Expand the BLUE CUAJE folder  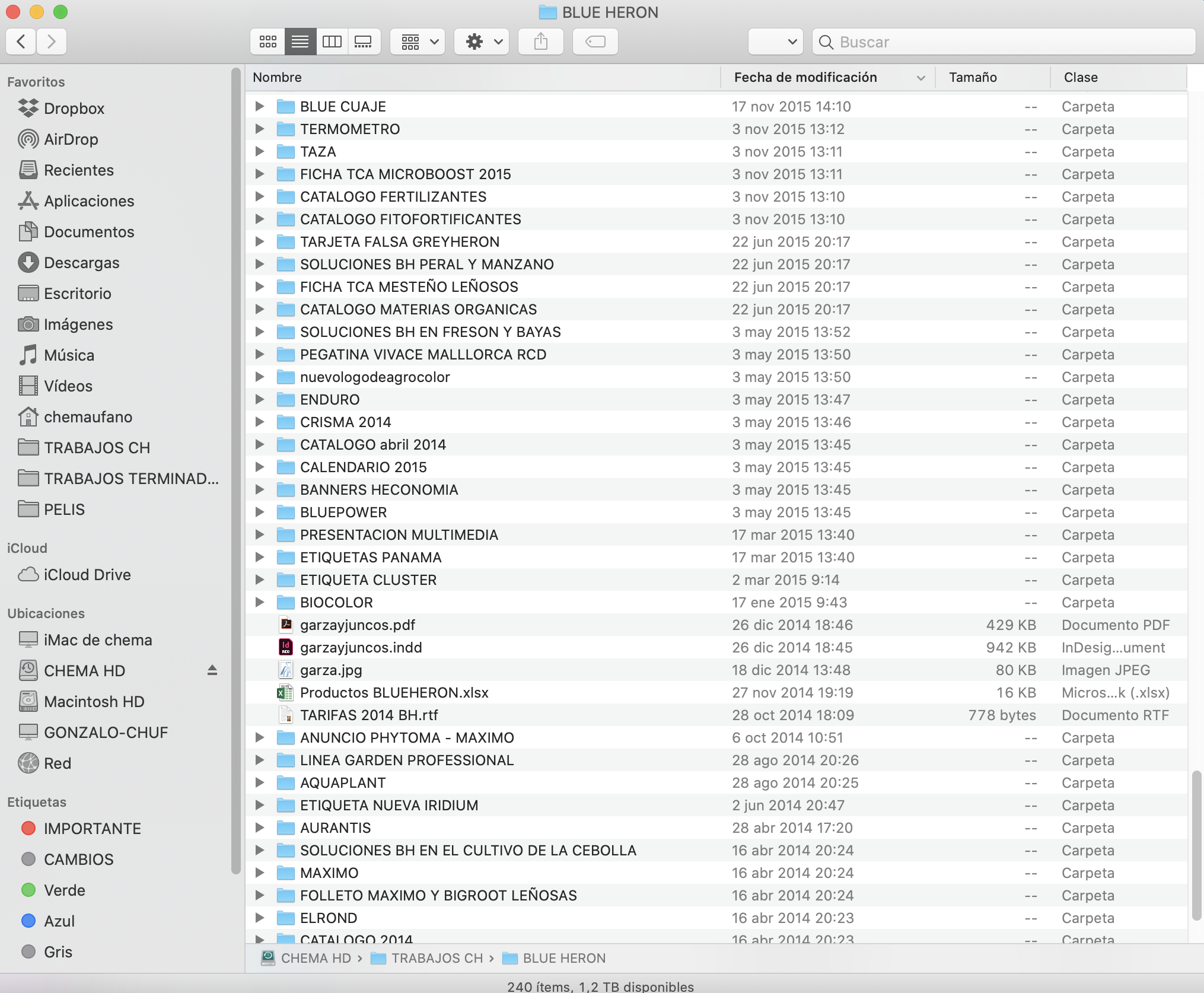(259, 106)
